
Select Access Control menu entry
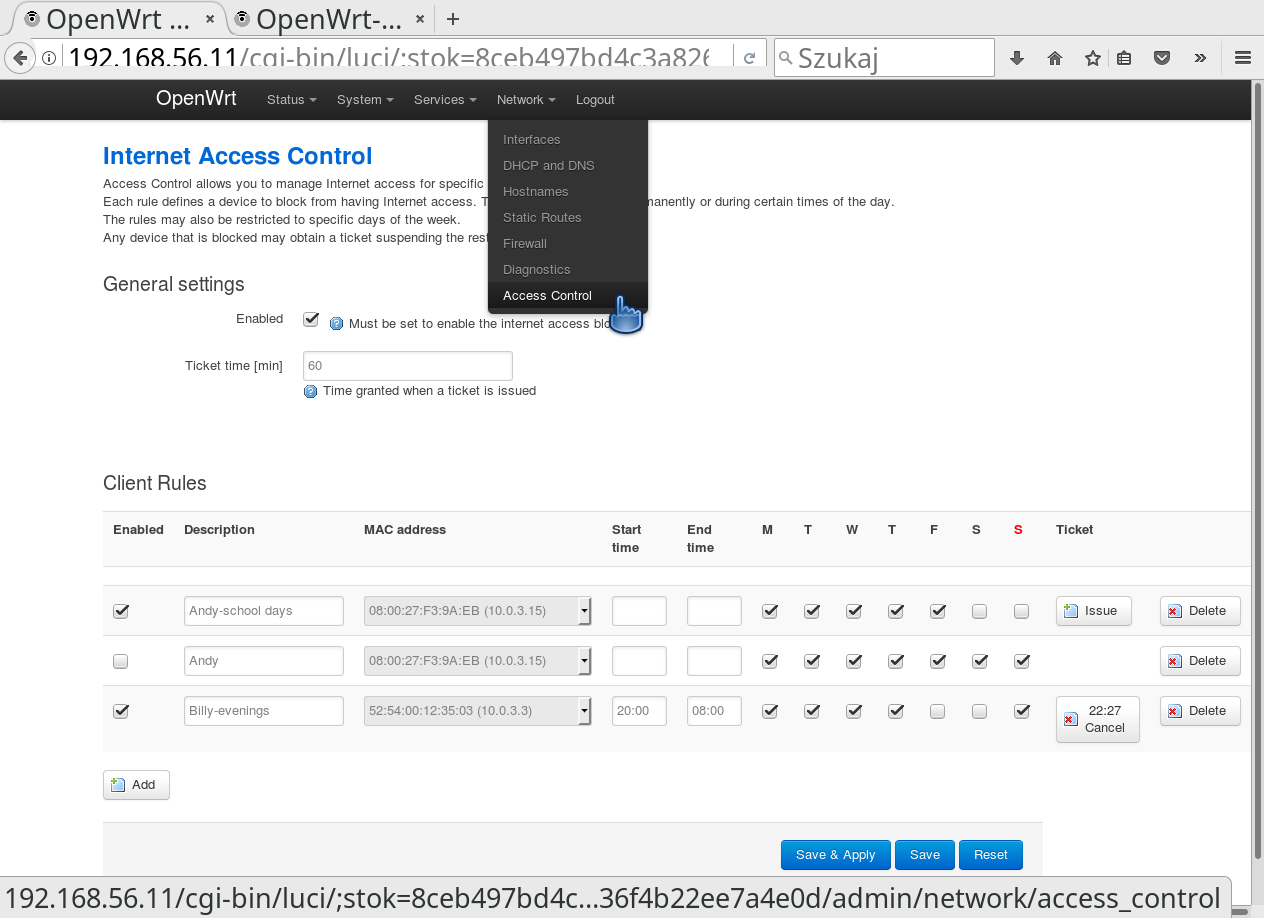pyautogui.click(x=568, y=296)
